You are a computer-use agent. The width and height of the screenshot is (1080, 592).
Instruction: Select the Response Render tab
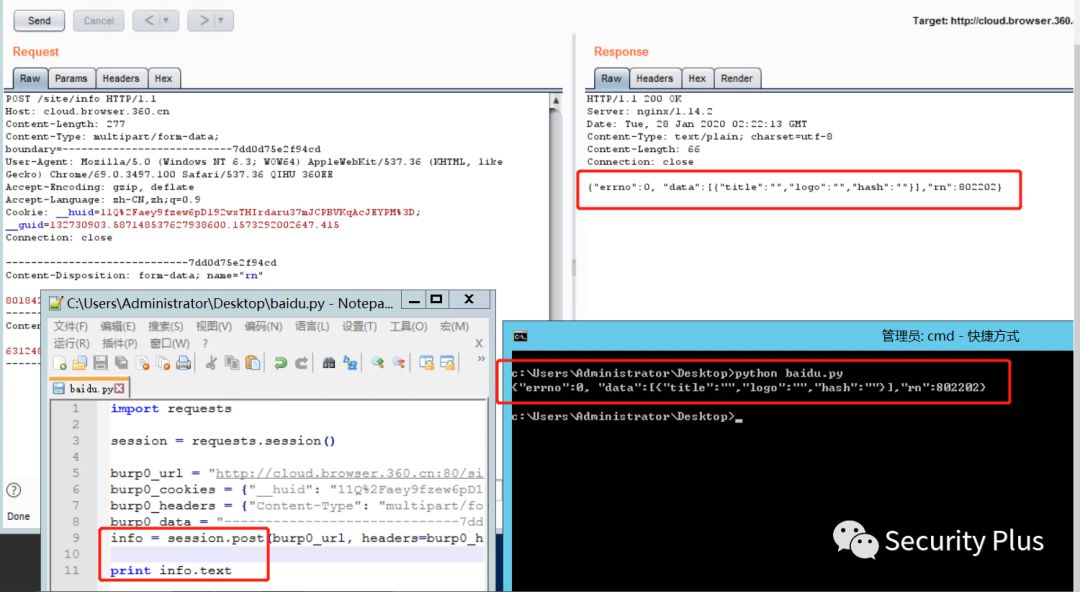pos(736,79)
